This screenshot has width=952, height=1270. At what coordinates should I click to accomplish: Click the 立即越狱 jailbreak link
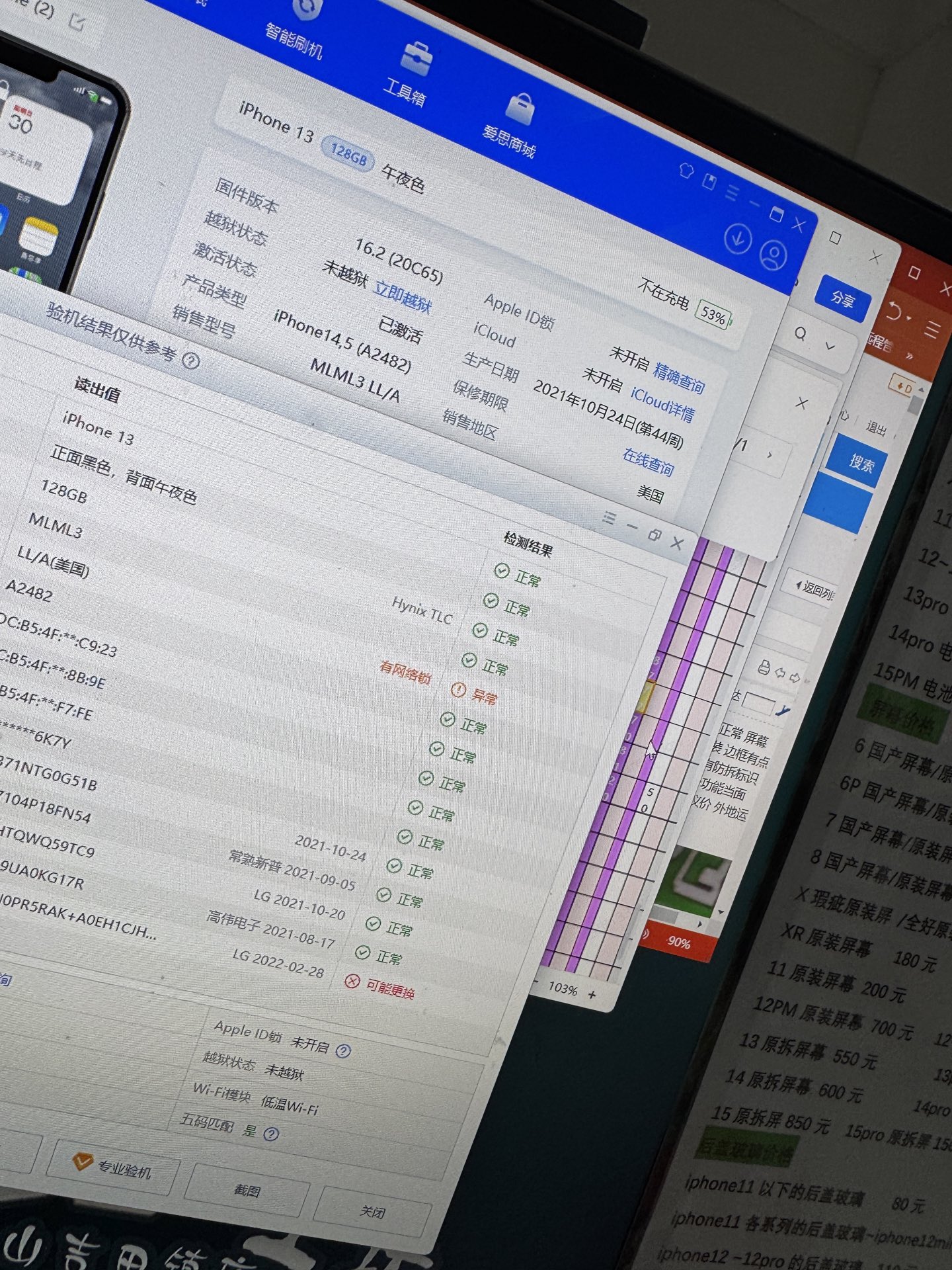click(403, 297)
